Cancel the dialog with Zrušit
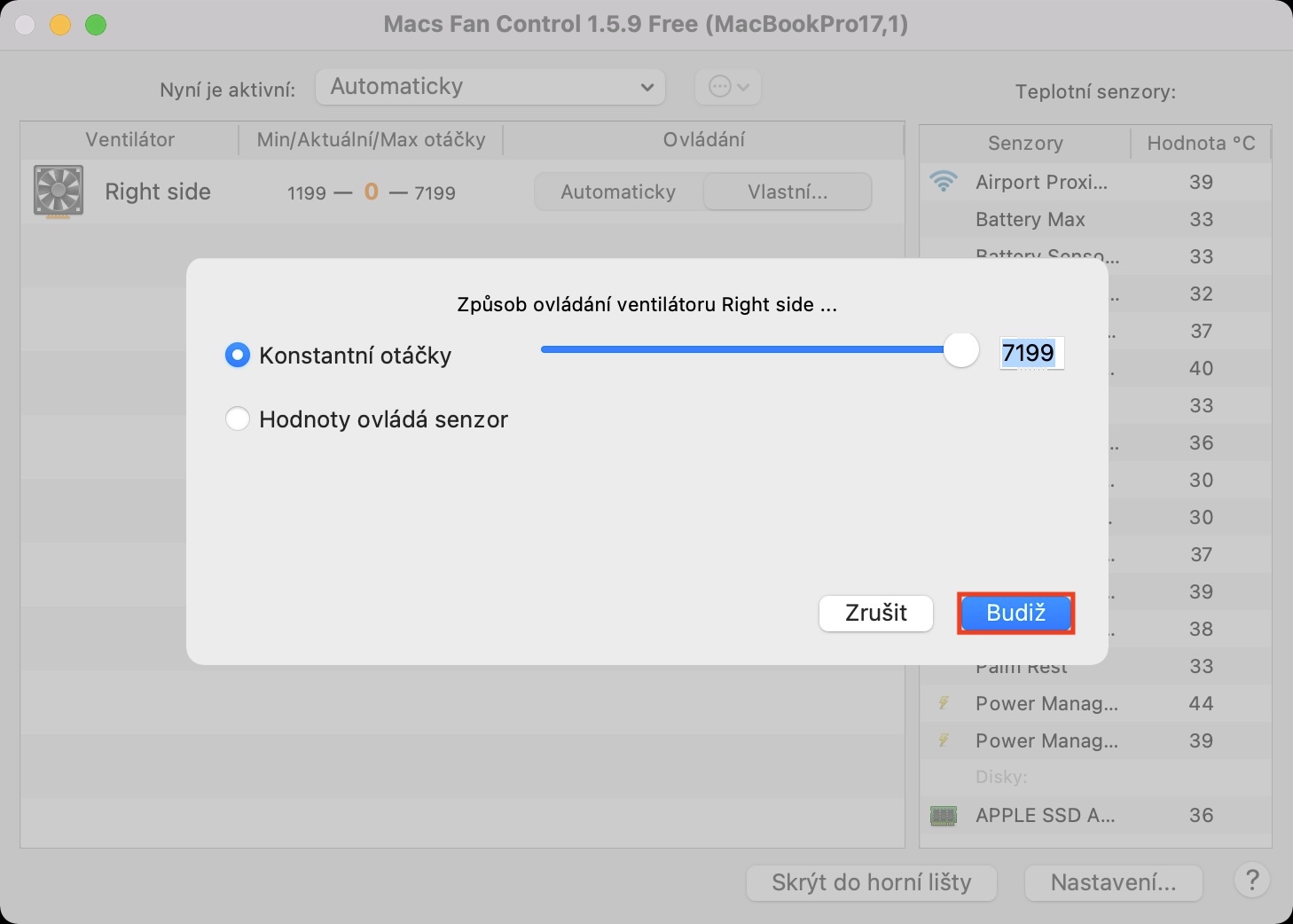The image size is (1293, 924). click(x=875, y=613)
